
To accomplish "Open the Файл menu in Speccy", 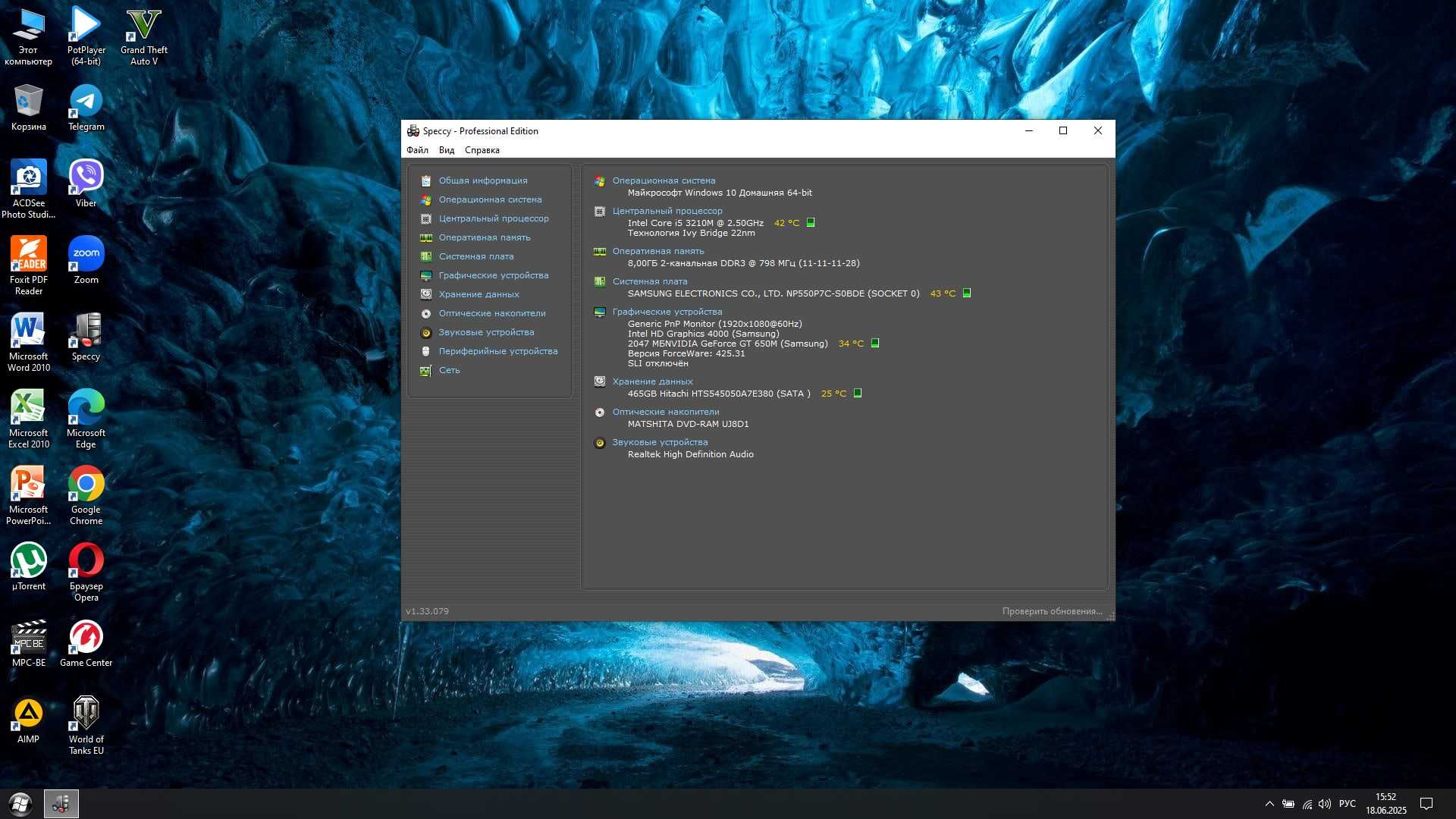I will (x=417, y=150).
